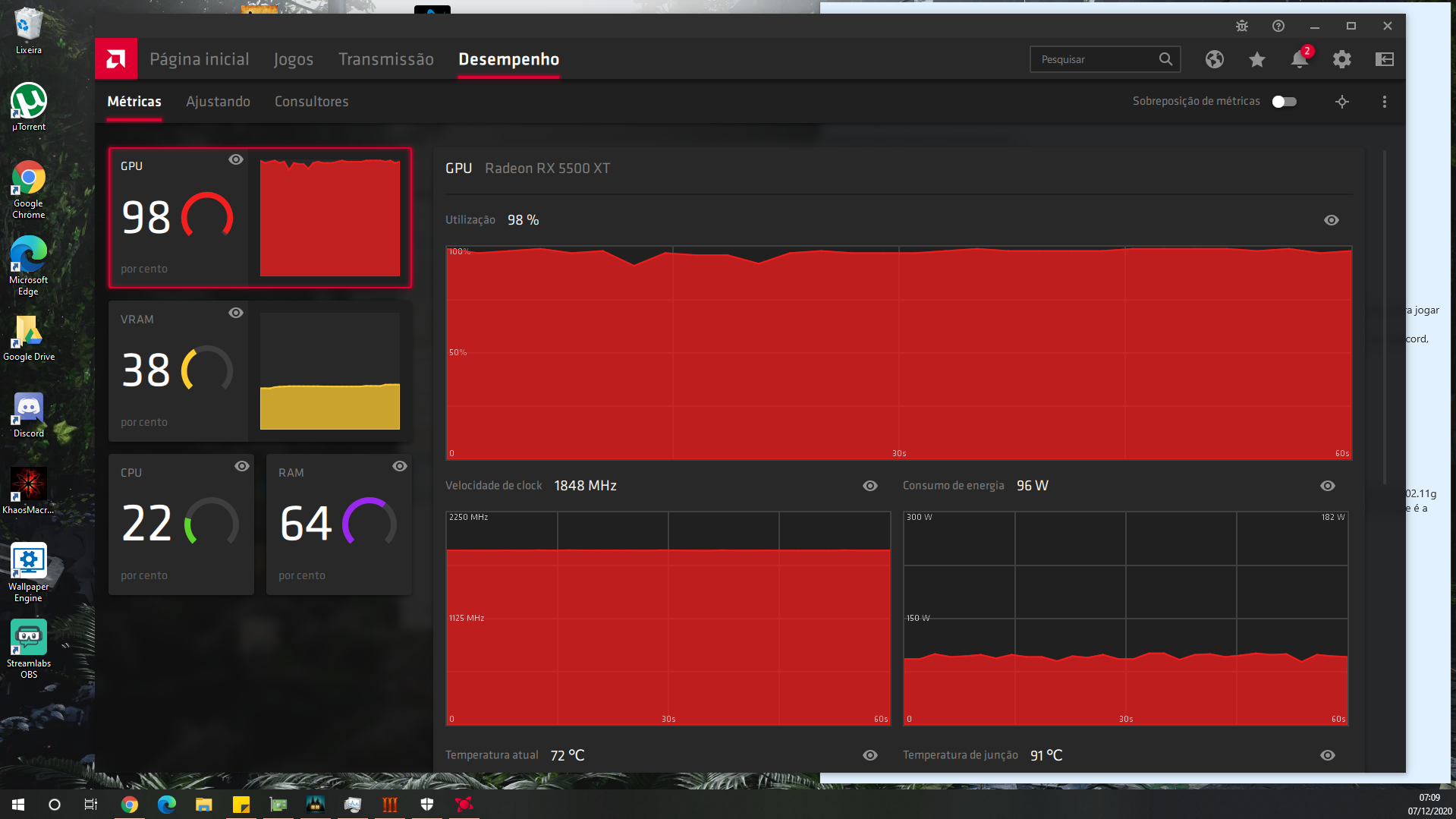Toggle Velocidade de clock visibility eye

[870, 486]
